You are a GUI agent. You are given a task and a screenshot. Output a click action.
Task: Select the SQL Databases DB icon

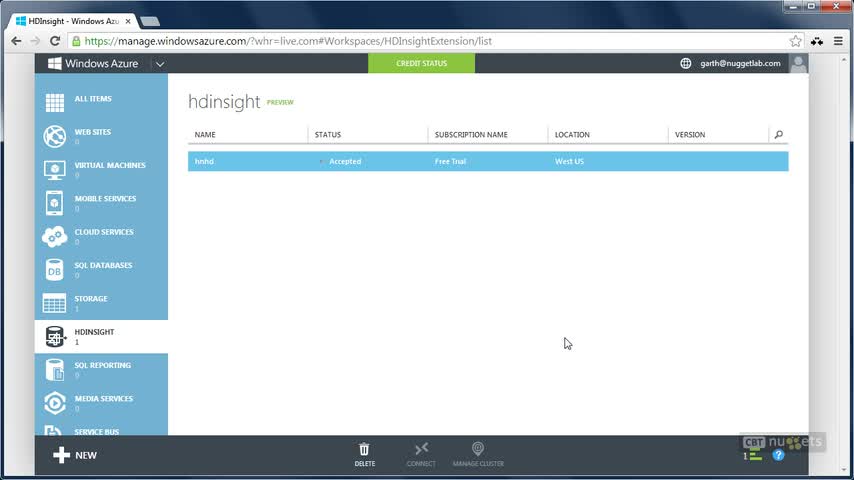coord(54,270)
